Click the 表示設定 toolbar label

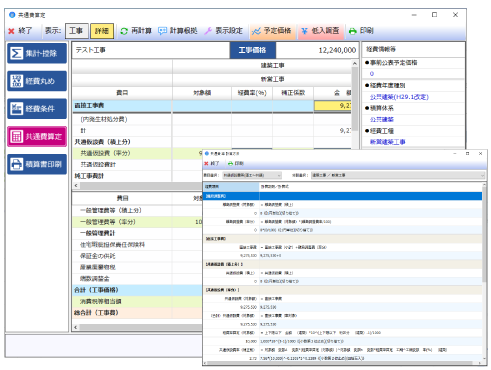pyautogui.click(x=229, y=31)
